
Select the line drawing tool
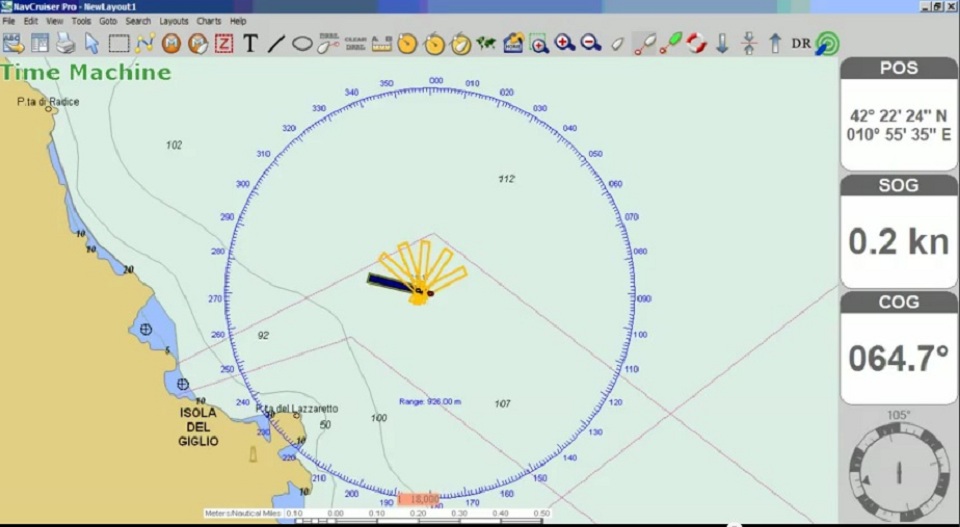click(x=276, y=43)
